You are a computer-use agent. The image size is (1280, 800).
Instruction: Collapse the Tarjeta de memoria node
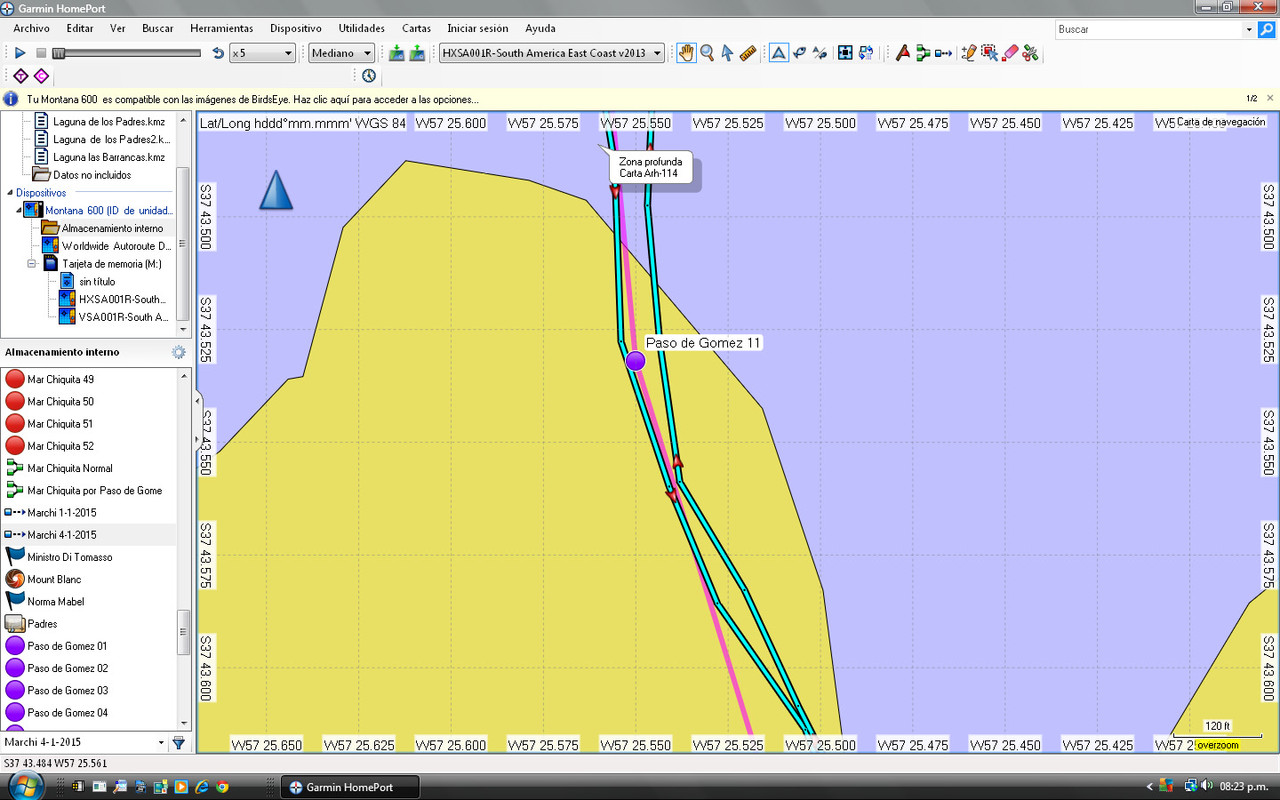pyautogui.click(x=32, y=264)
